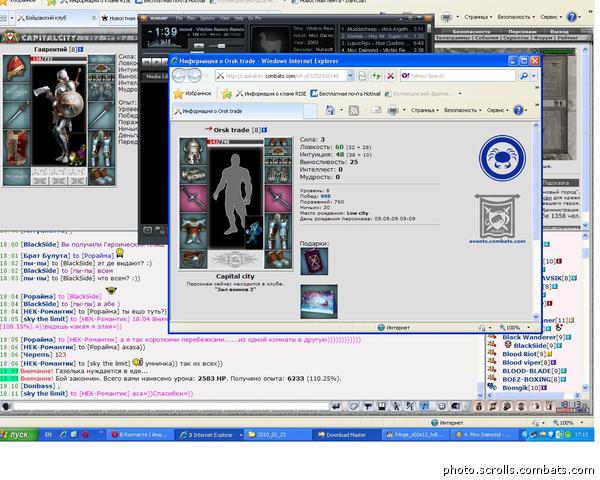Open the passport gift thumbnail under Подарки
Image resolution: width=600 pixels, height=480 pixels.
314,261
